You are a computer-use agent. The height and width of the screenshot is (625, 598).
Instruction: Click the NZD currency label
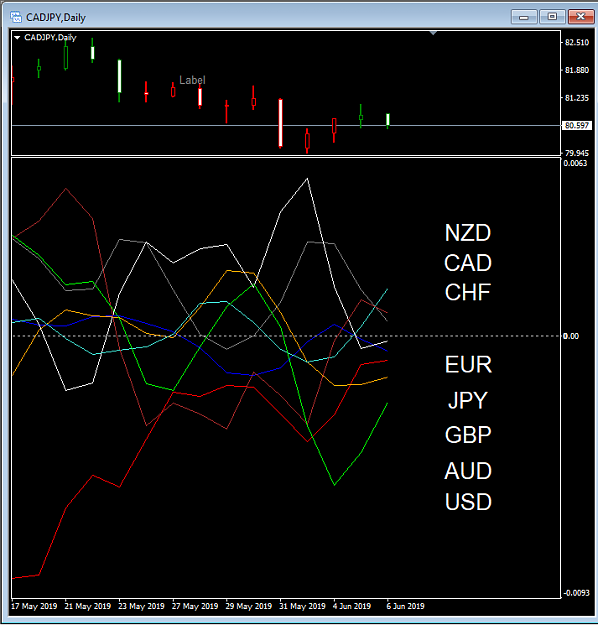pos(468,233)
